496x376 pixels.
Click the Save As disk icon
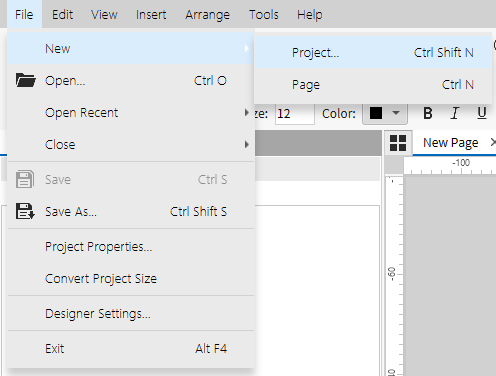pos(25,211)
